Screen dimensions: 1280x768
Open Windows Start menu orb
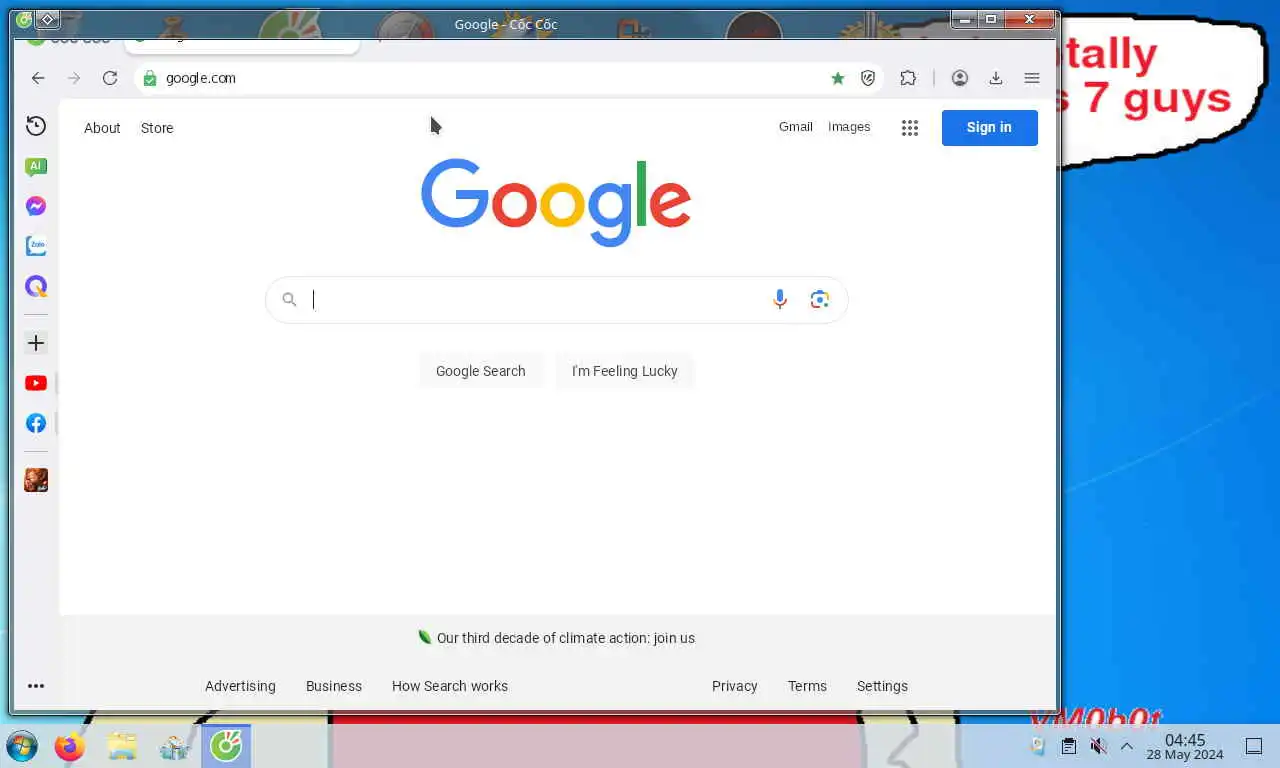click(x=22, y=746)
